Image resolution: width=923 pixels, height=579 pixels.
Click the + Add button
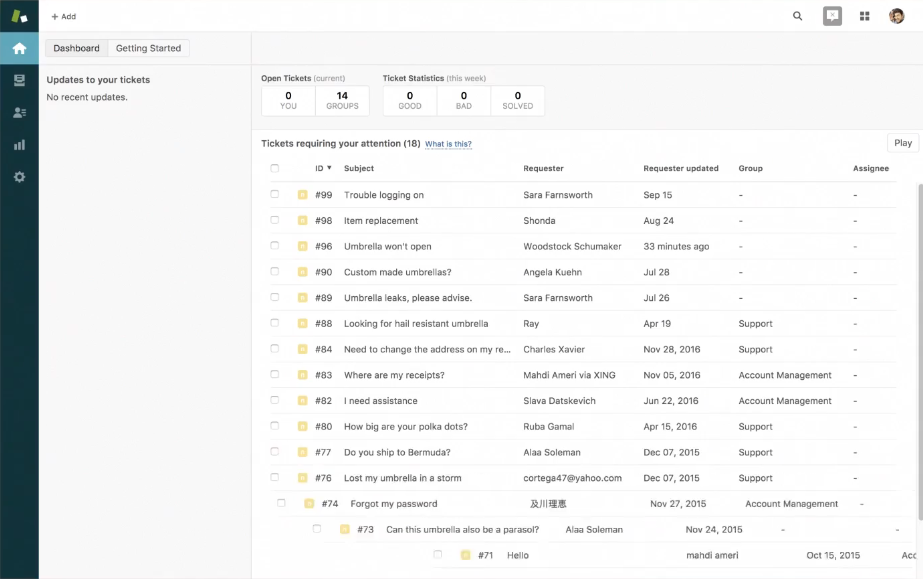[63, 16]
